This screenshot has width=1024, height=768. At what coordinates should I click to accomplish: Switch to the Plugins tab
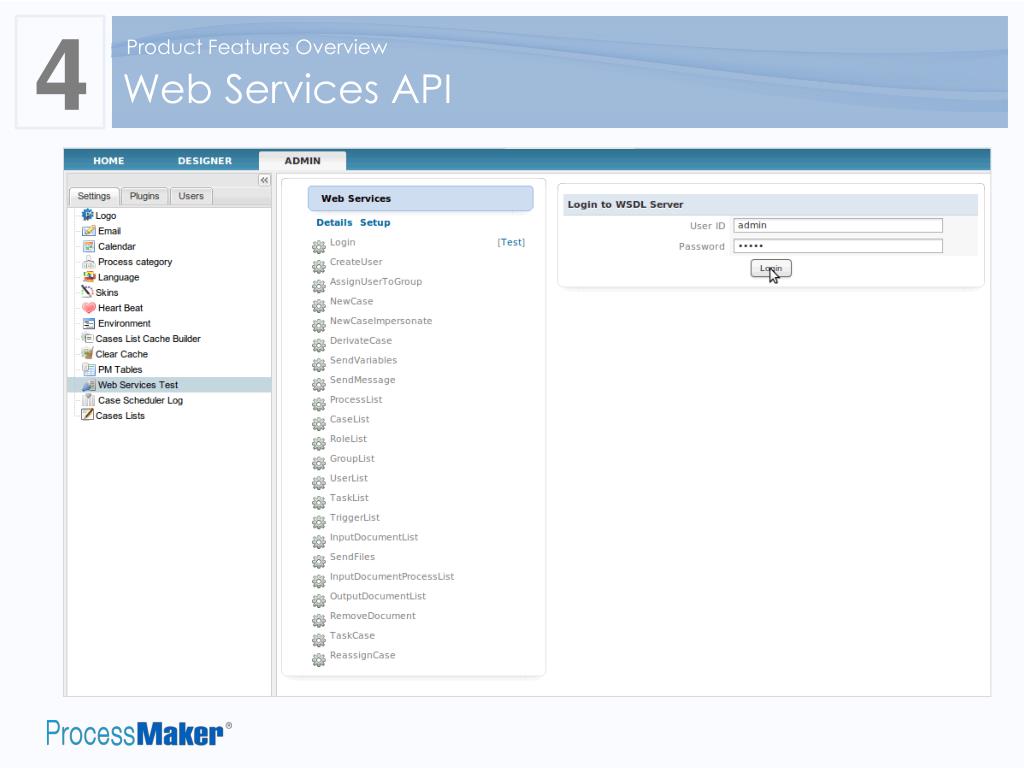144,196
